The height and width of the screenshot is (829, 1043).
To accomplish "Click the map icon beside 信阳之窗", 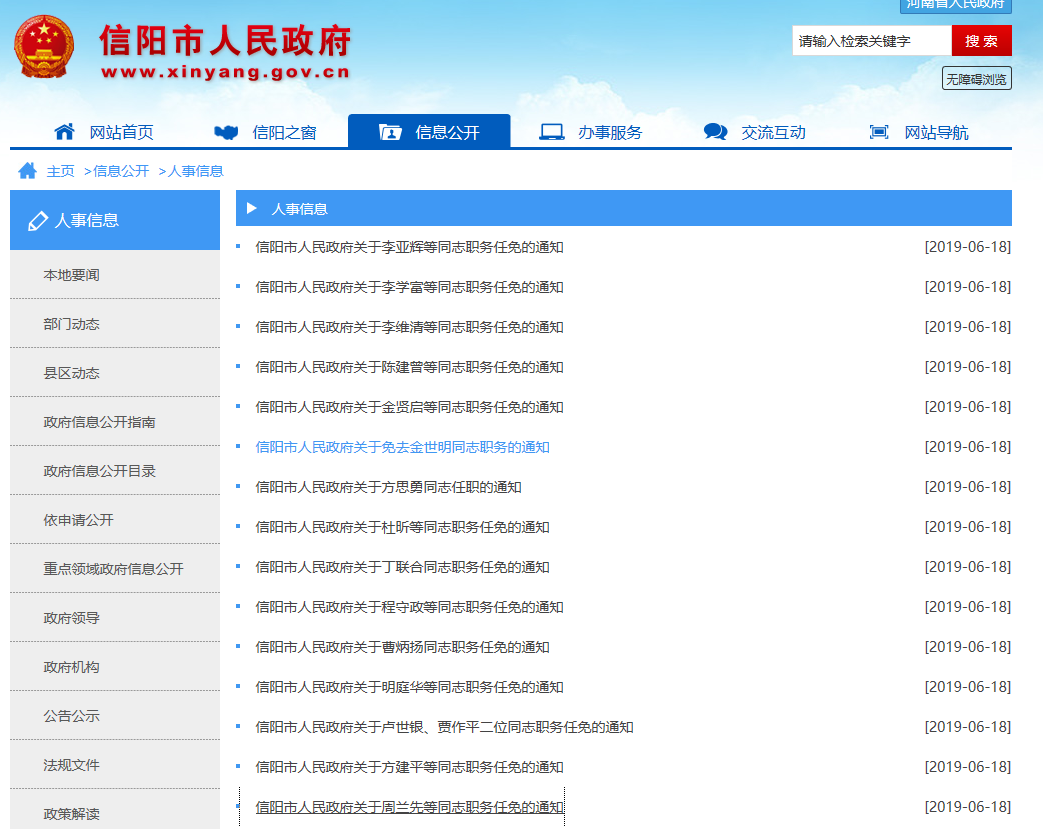I will pos(227,132).
